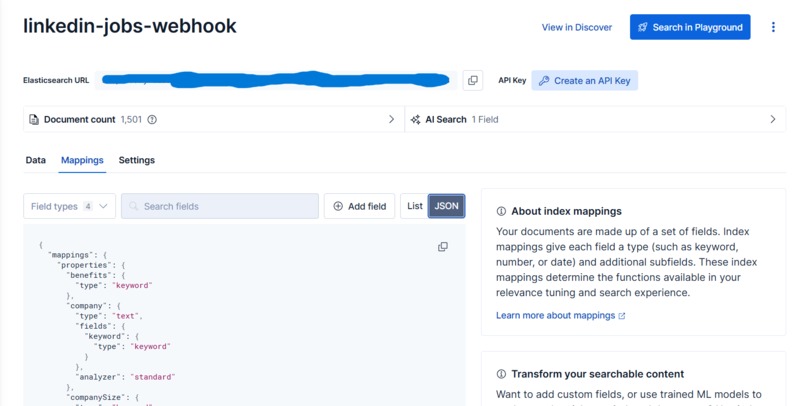806x406 pixels.
Task: Open the Field types filter dropdown
Action: [x=69, y=206]
